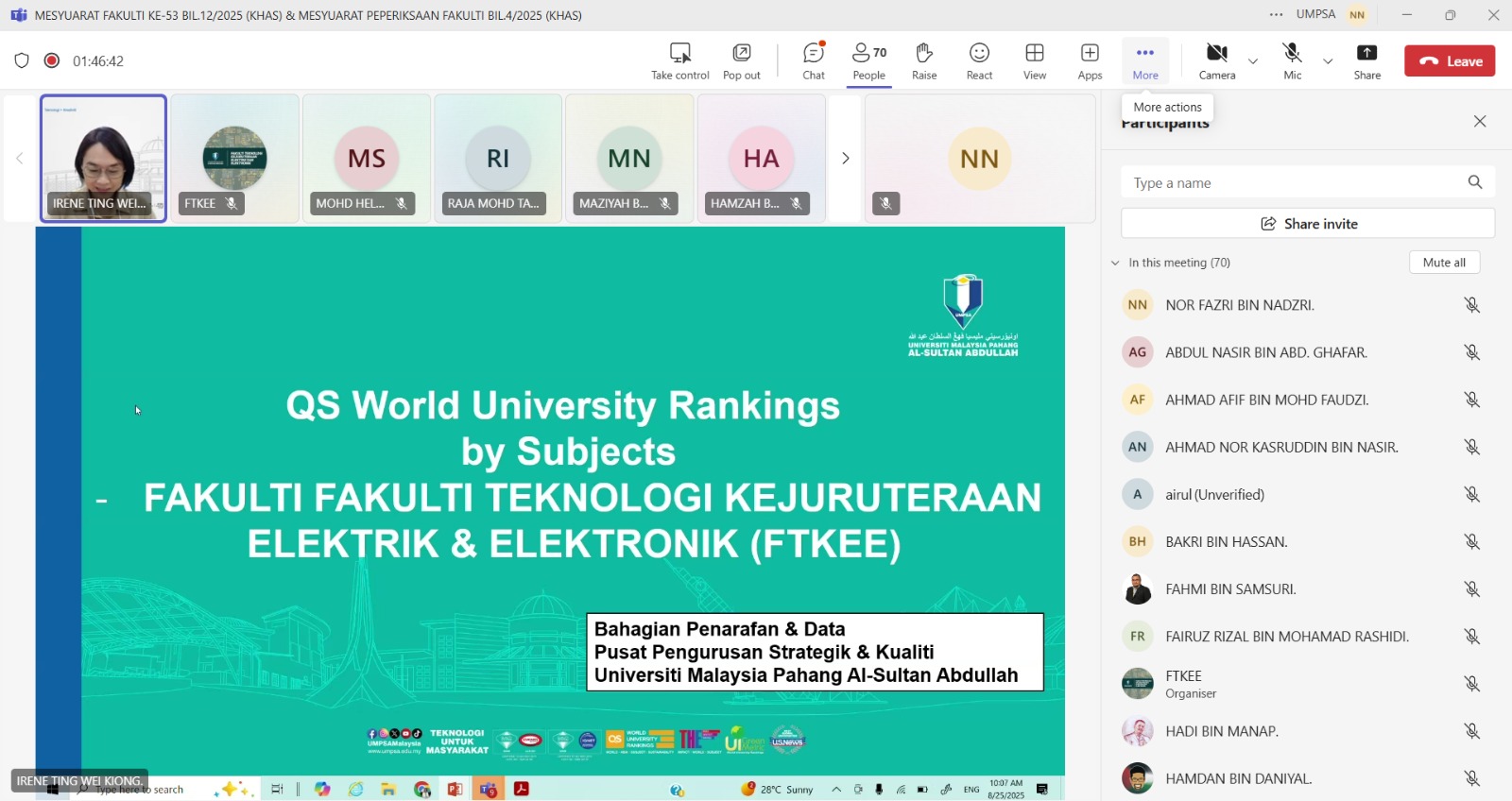Click Chrome icon in shared screen taskbar

pyautogui.click(x=421, y=790)
